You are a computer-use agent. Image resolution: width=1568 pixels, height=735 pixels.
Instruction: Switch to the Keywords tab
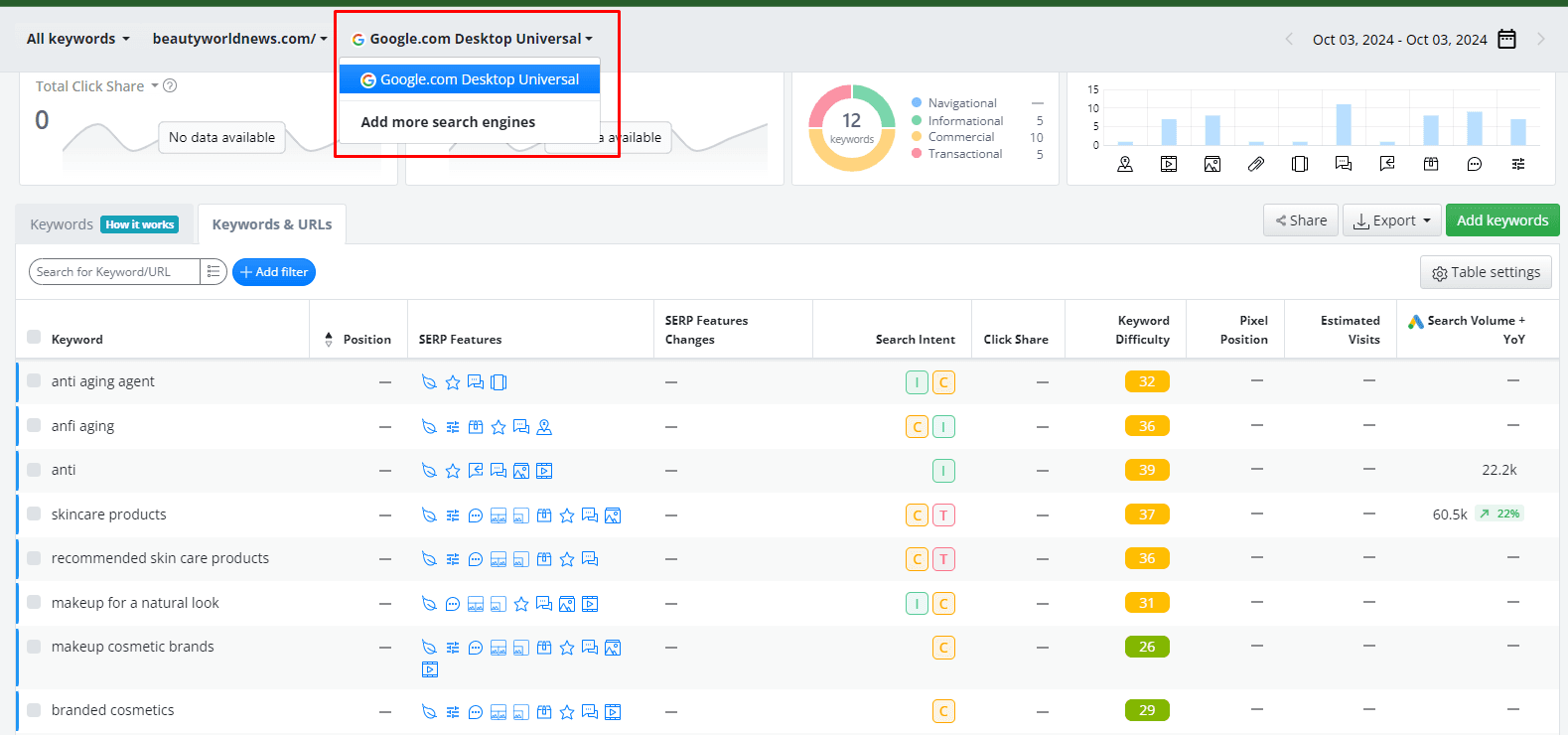[104, 224]
